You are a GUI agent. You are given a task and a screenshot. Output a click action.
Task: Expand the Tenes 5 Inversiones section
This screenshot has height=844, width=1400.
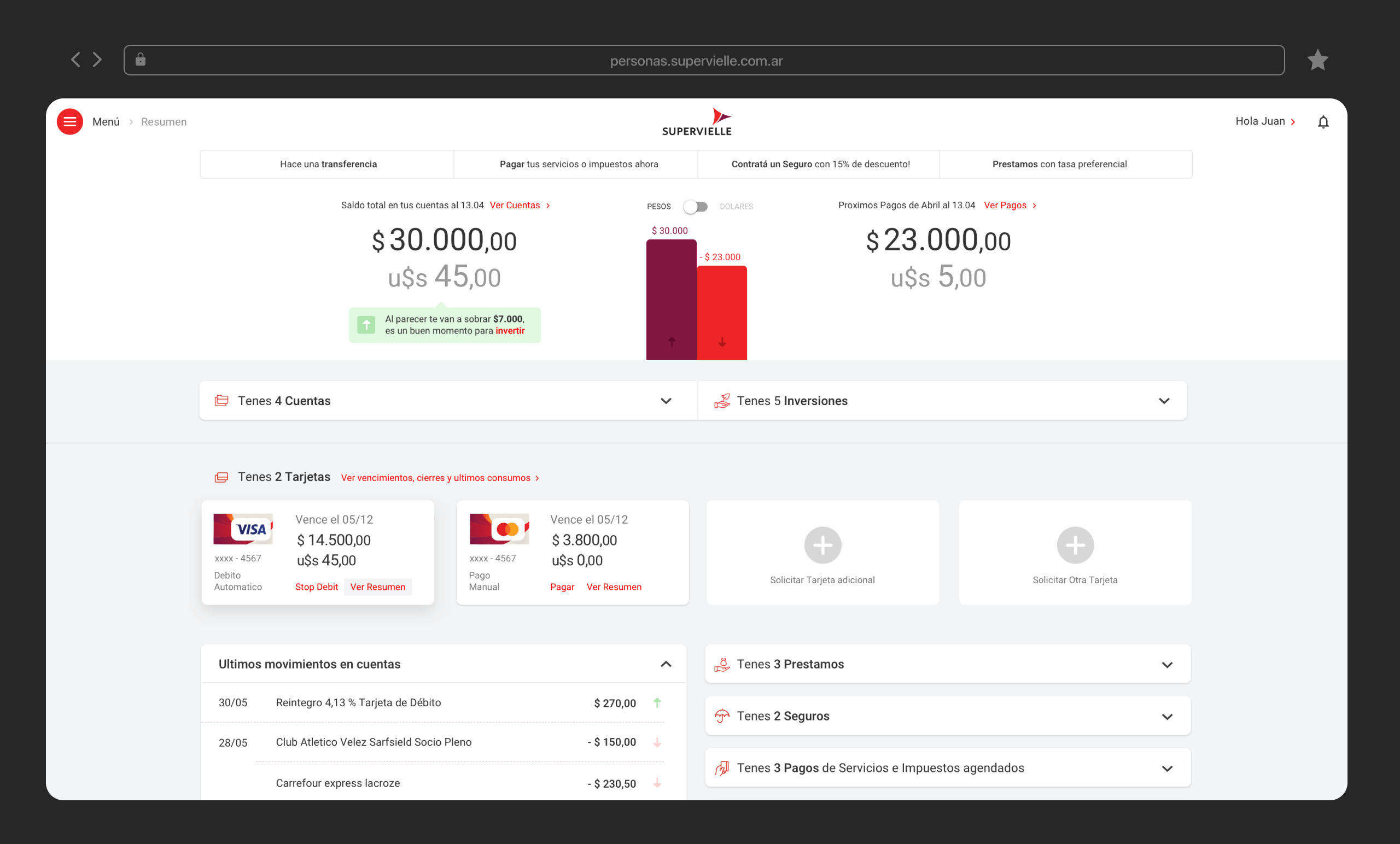(x=1164, y=401)
